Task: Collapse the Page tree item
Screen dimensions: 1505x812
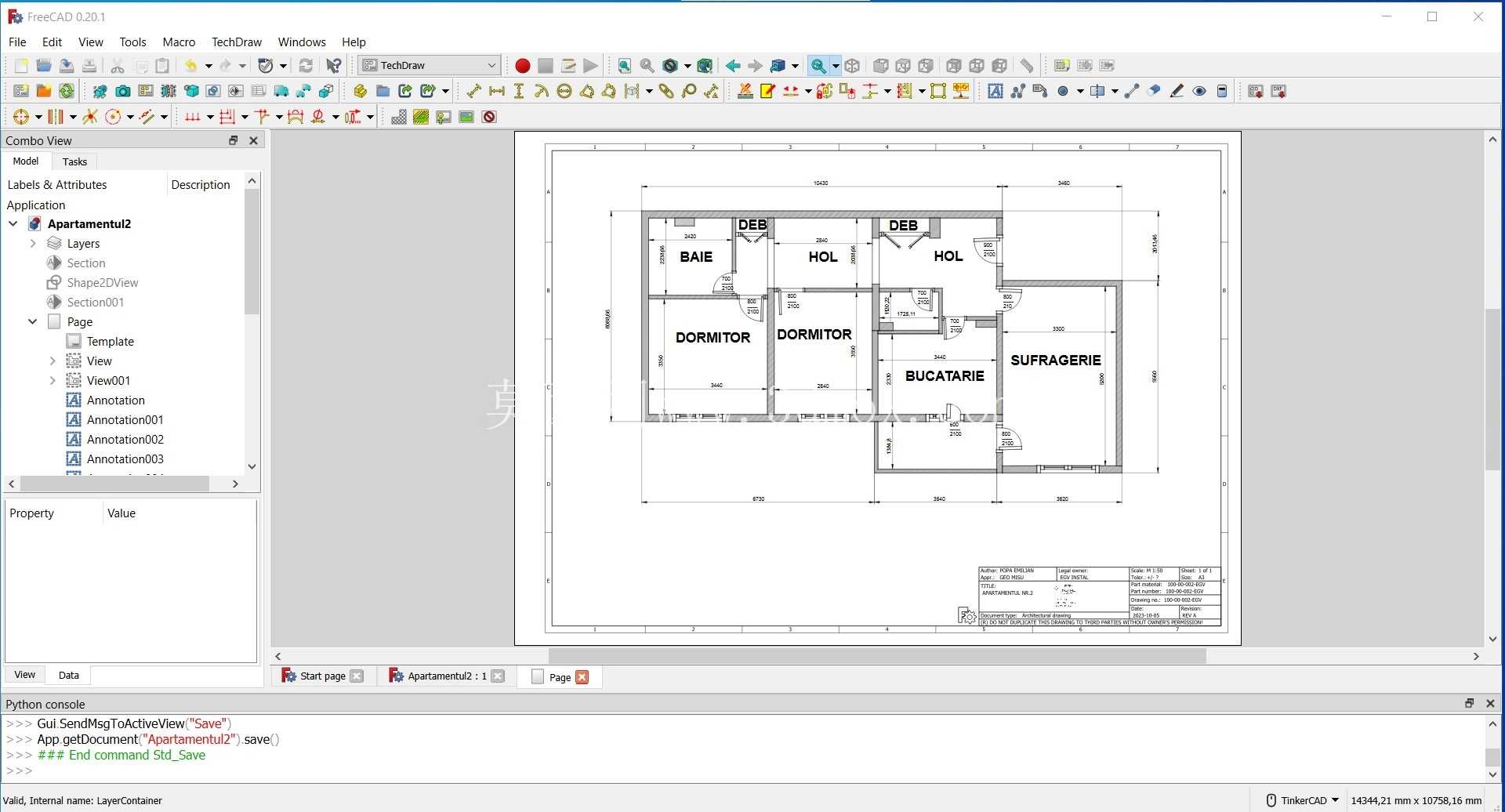Action: pyautogui.click(x=33, y=322)
